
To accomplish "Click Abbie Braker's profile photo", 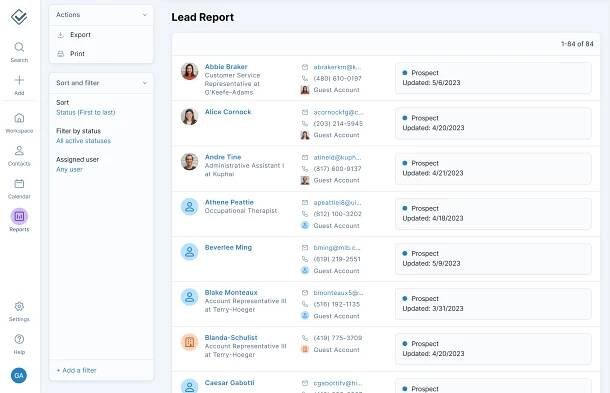I will coord(189,72).
